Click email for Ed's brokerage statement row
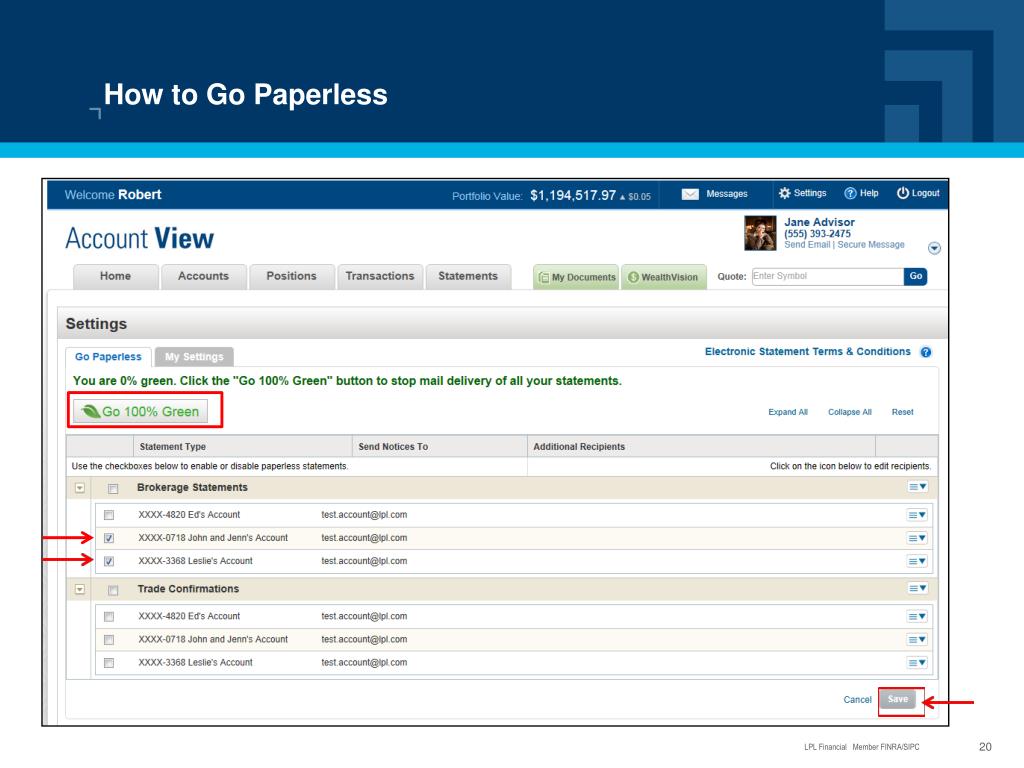The image size is (1024, 768). 364,515
